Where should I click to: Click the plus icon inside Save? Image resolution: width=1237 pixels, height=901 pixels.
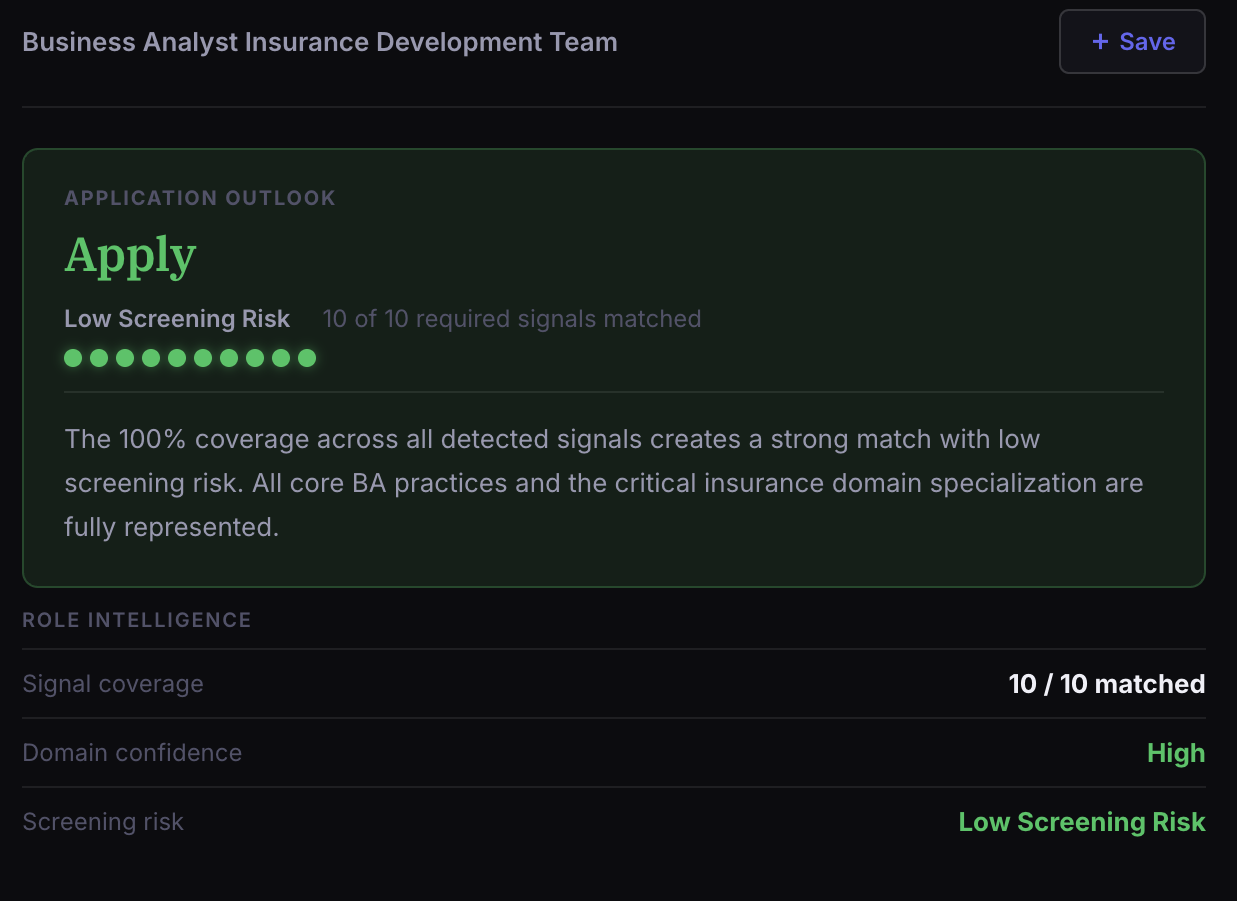pyautogui.click(x=1100, y=42)
